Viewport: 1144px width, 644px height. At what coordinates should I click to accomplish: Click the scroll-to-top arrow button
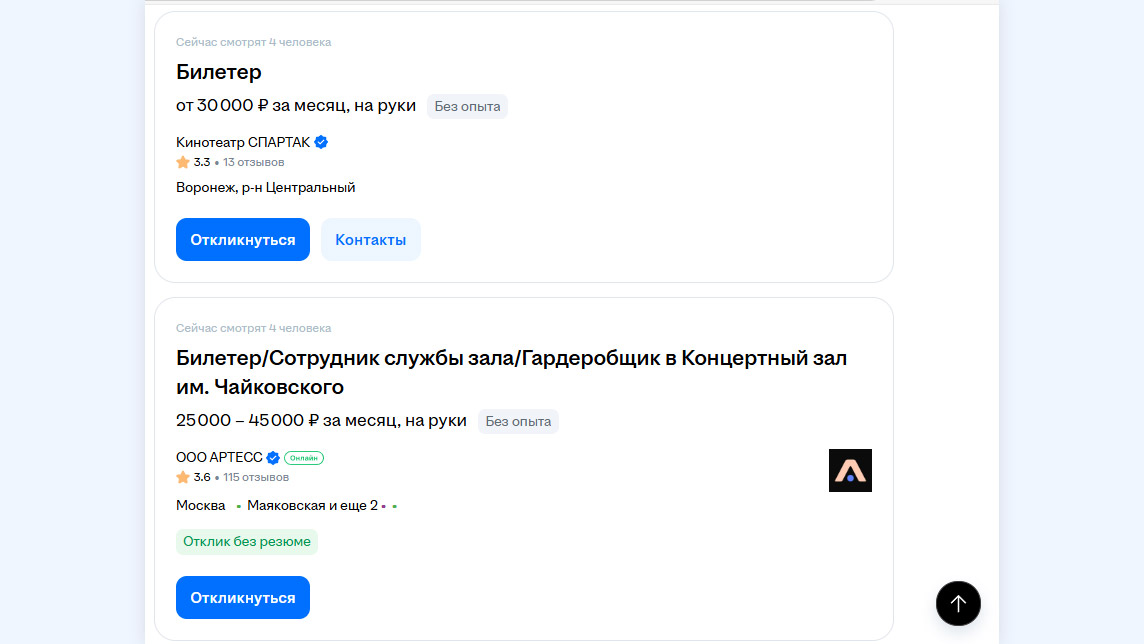pos(958,603)
